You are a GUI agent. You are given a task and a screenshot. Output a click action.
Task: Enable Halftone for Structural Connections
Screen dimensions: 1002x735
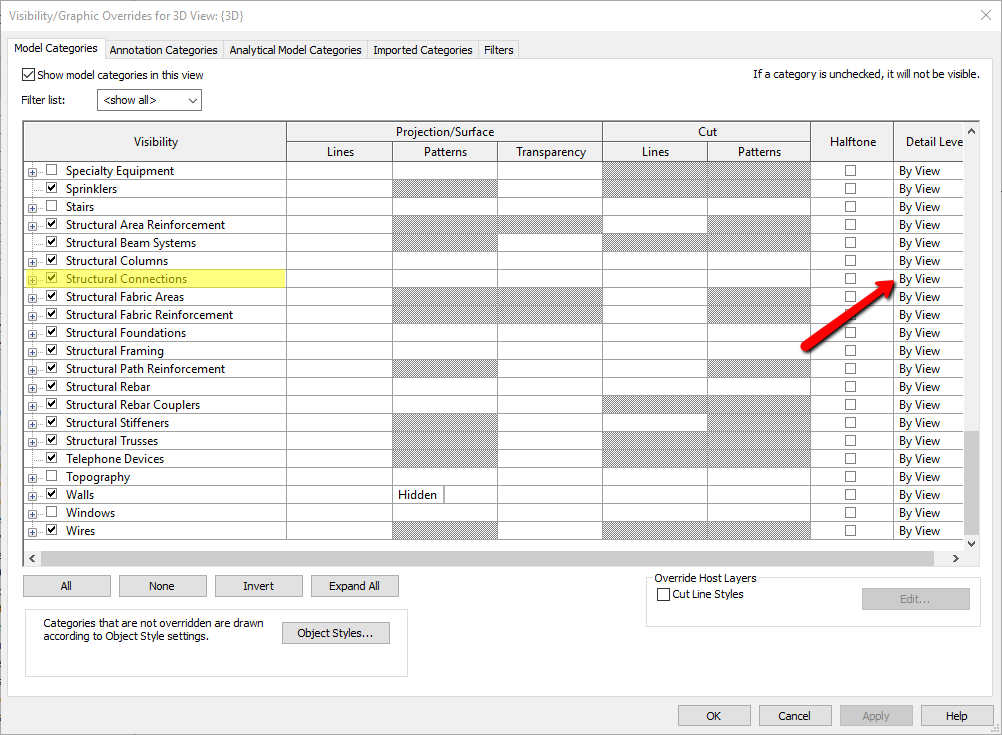[x=850, y=279]
